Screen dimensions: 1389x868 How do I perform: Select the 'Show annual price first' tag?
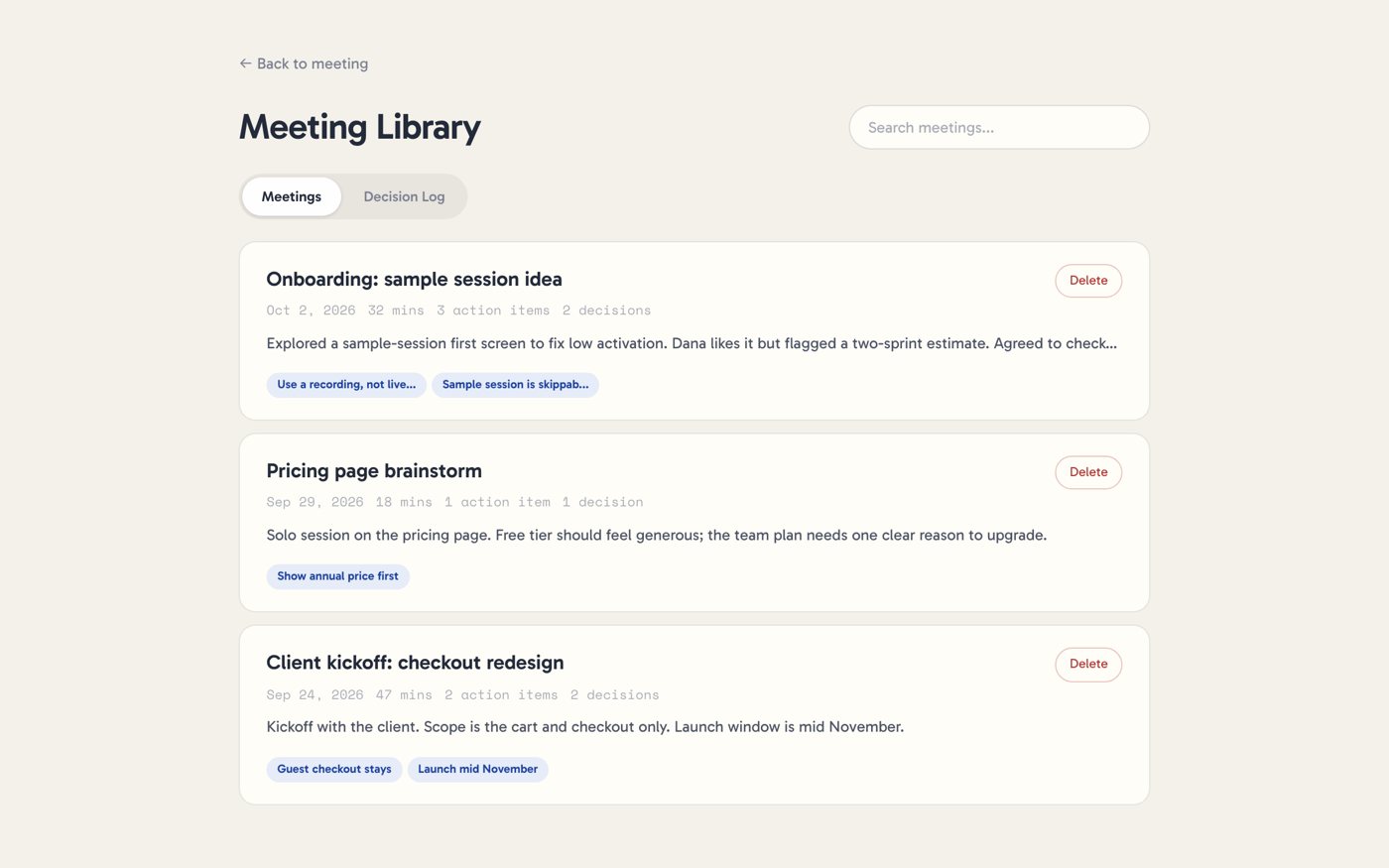pos(337,576)
